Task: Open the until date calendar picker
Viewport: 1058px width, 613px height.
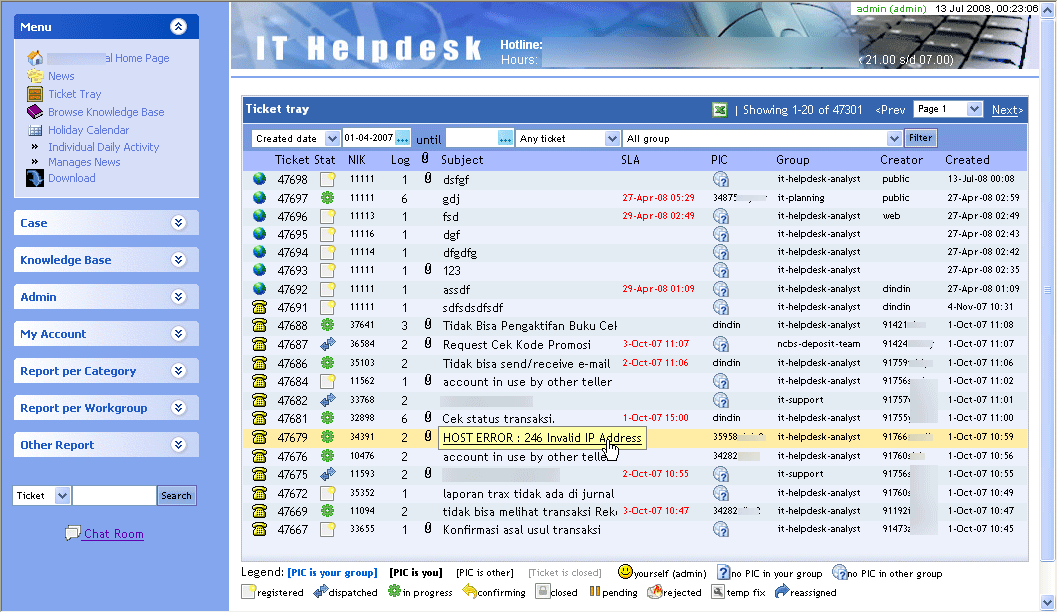Action: 505,138
